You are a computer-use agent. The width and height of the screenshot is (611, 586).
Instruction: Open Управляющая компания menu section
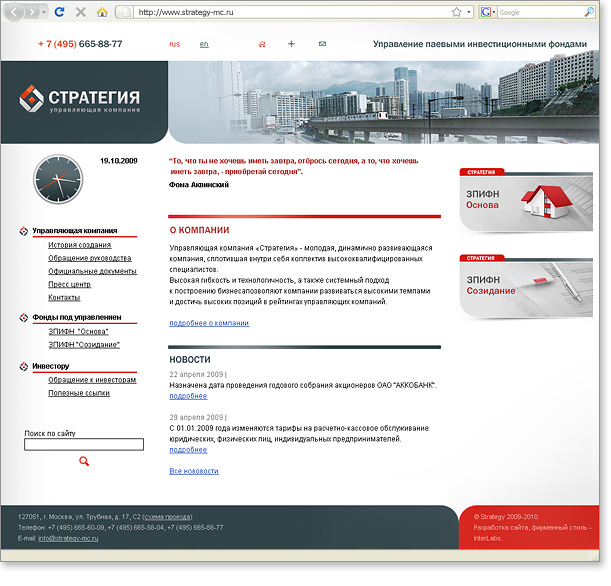pos(74,231)
